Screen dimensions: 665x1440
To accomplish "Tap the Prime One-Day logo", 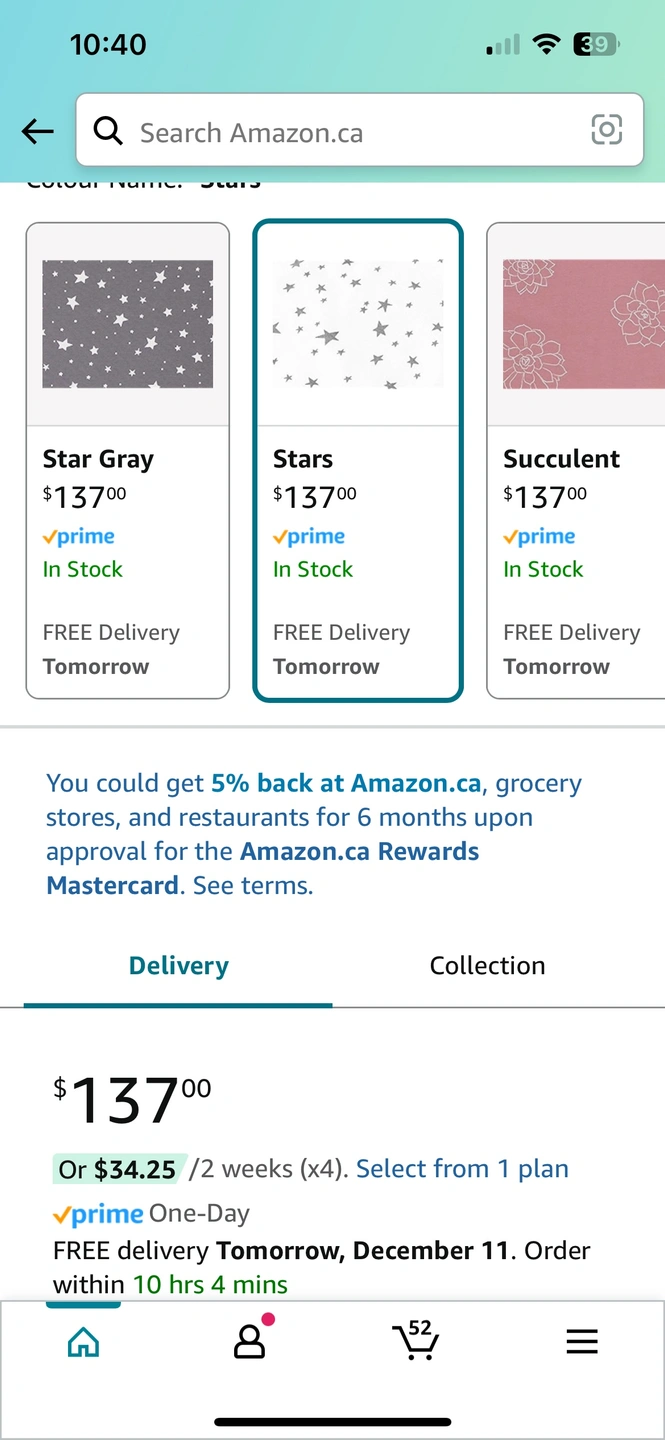I will point(99,1214).
